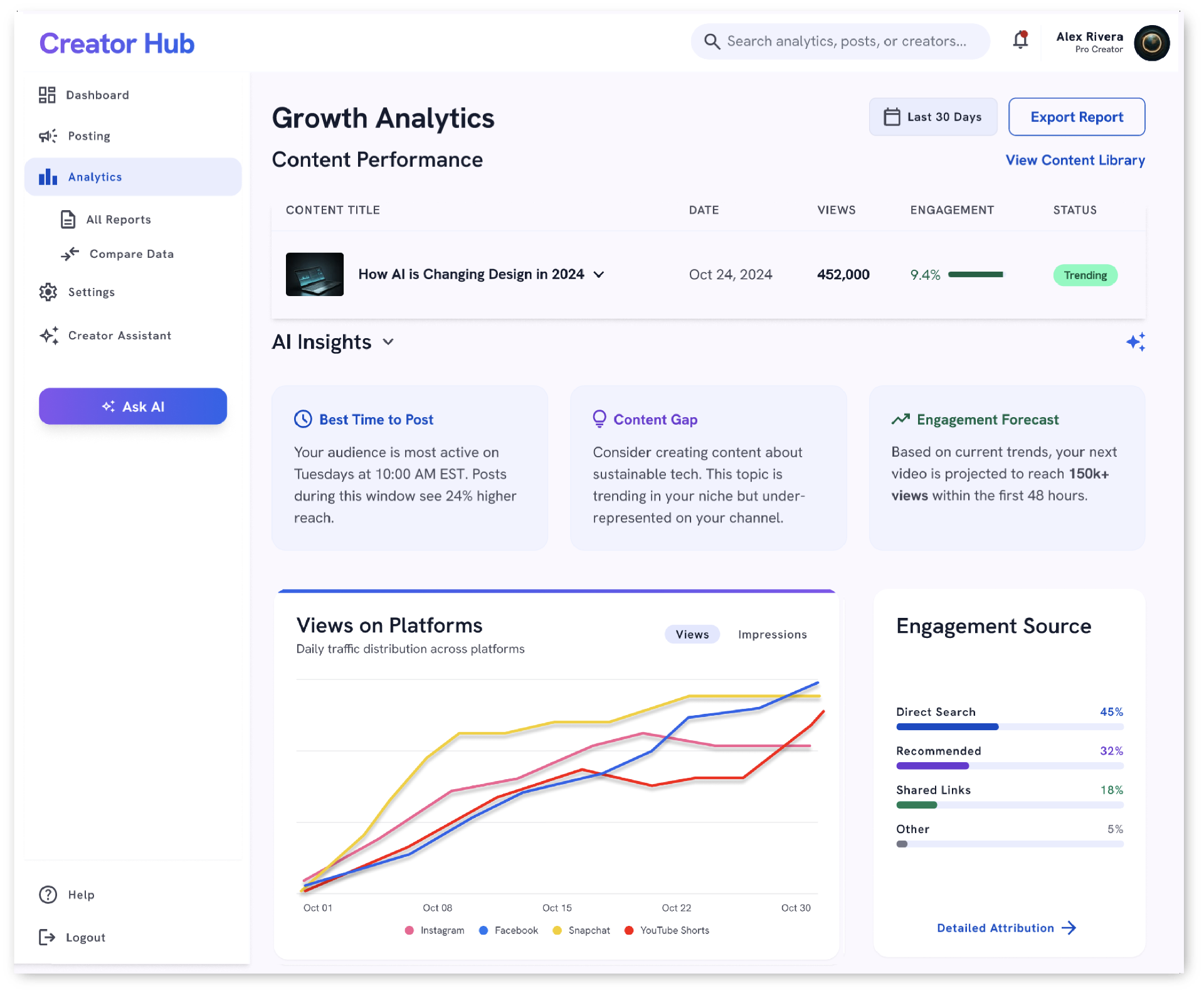The image size is (1204, 993).
Task: Click the Oct 24, 2024 date cell
Action: coord(731,274)
